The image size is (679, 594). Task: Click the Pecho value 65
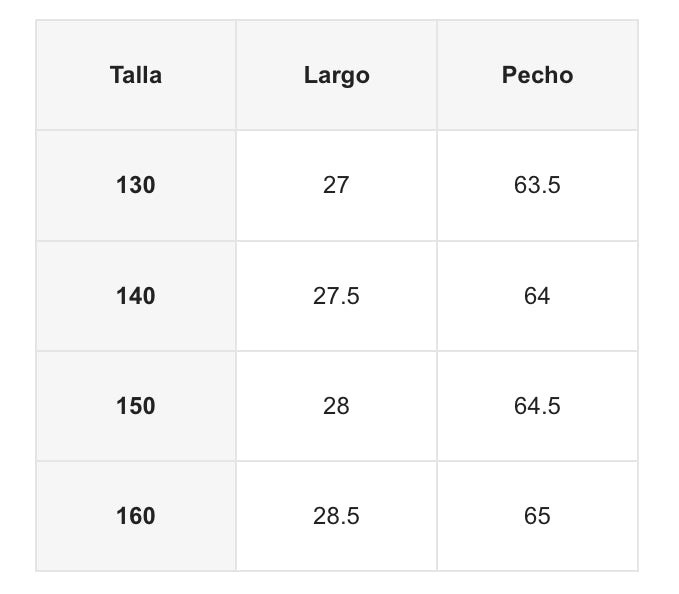pyautogui.click(x=537, y=516)
